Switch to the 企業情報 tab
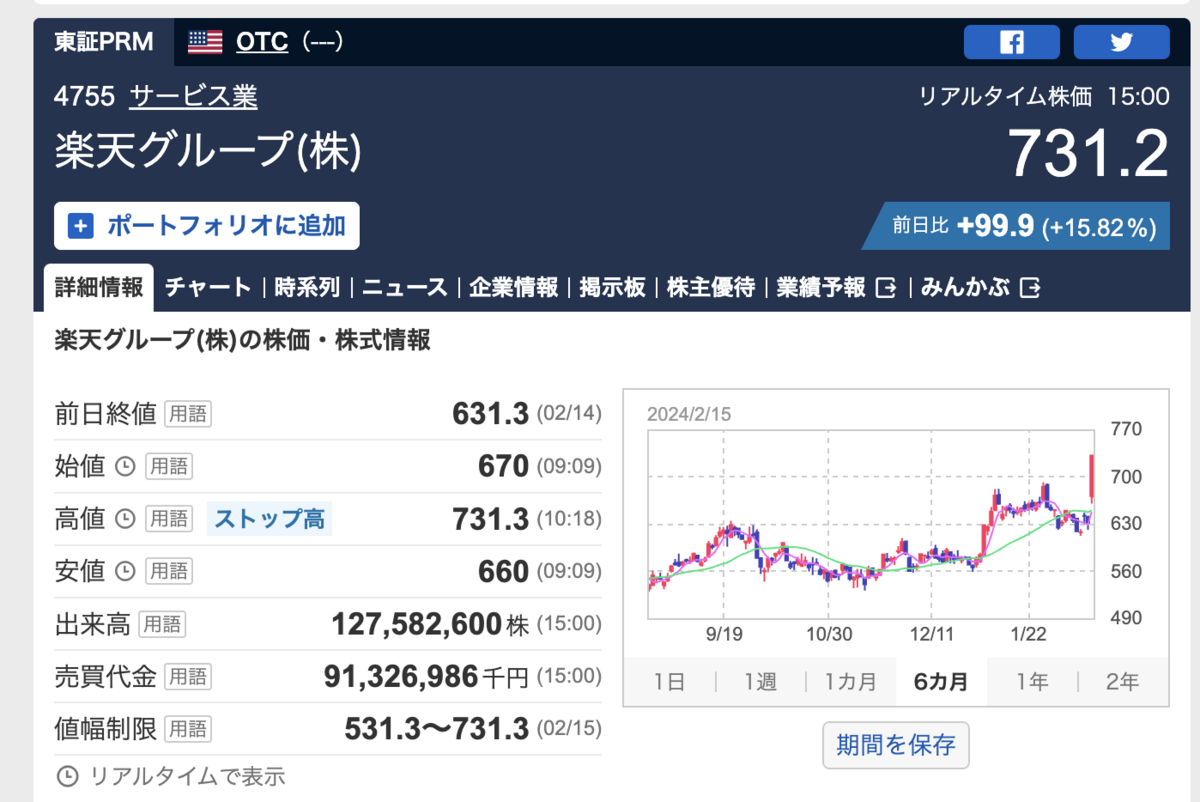1200x802 pixels. pos(514,288)
